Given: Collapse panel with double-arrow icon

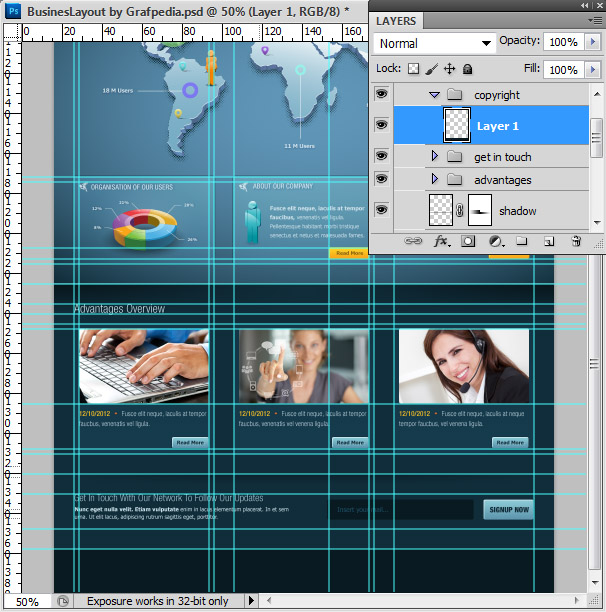Looking at the screenshot, I should click(585, 5).
